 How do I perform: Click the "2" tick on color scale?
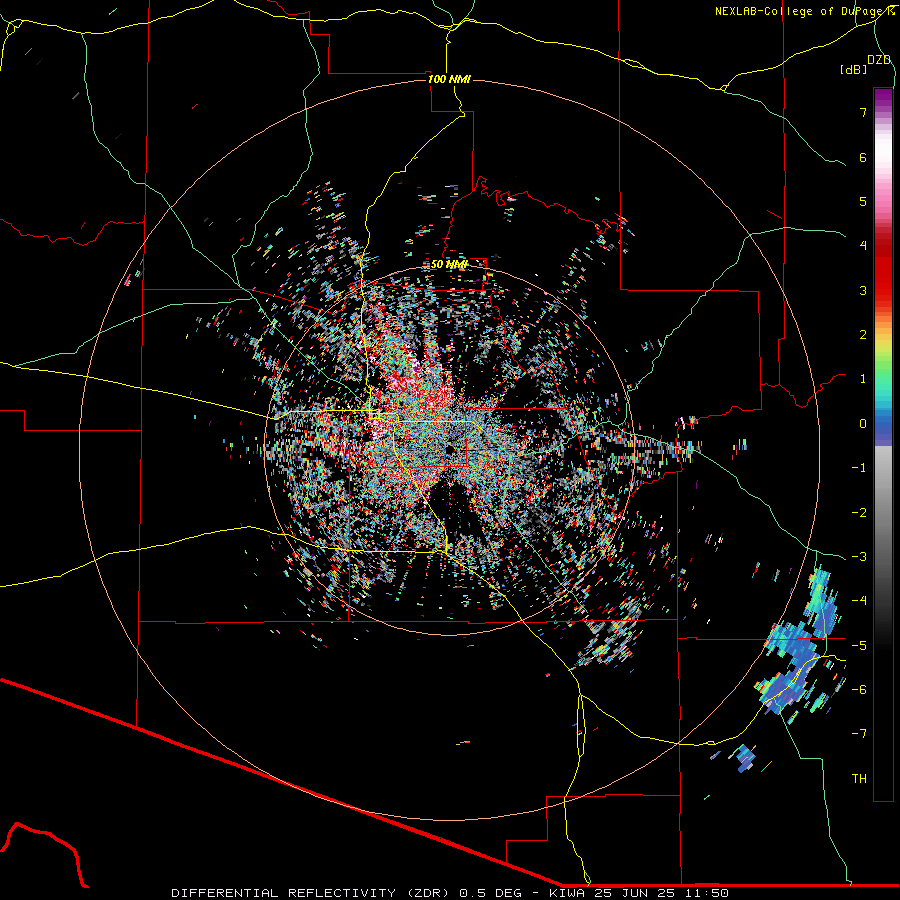click(863, 335)
